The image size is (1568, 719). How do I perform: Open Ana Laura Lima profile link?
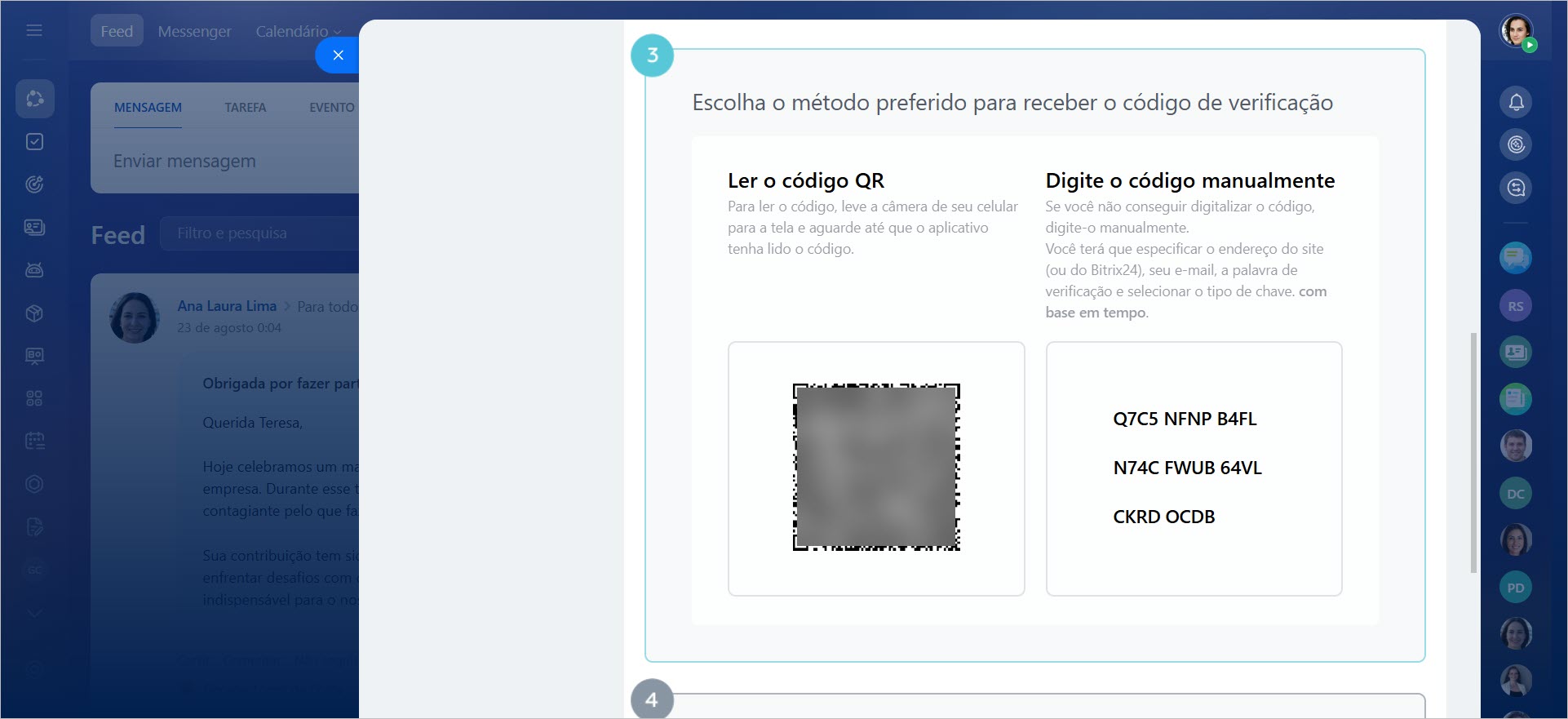tap(227, 306)
